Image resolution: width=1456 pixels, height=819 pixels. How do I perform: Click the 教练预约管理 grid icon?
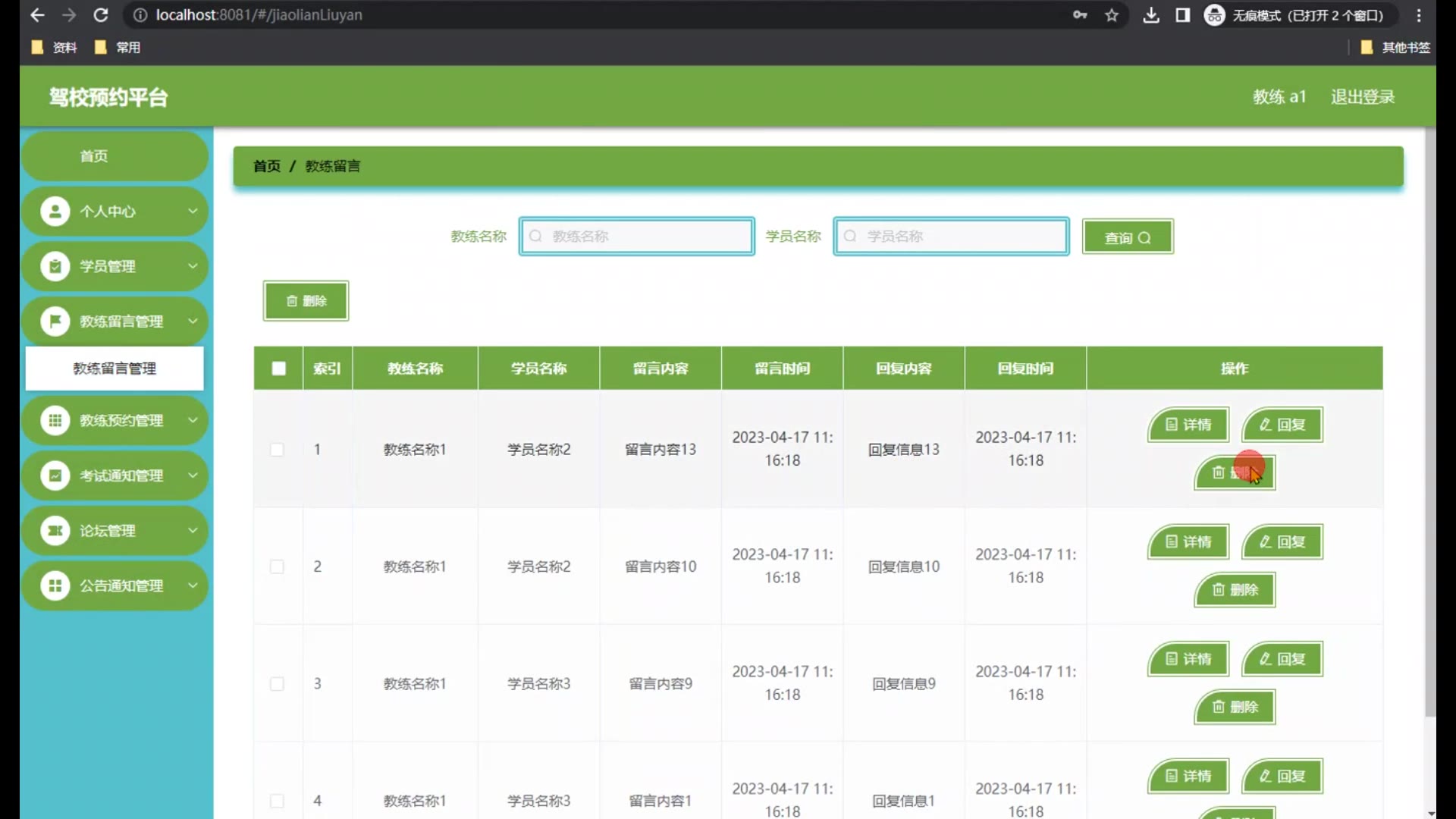pos(55,420)
